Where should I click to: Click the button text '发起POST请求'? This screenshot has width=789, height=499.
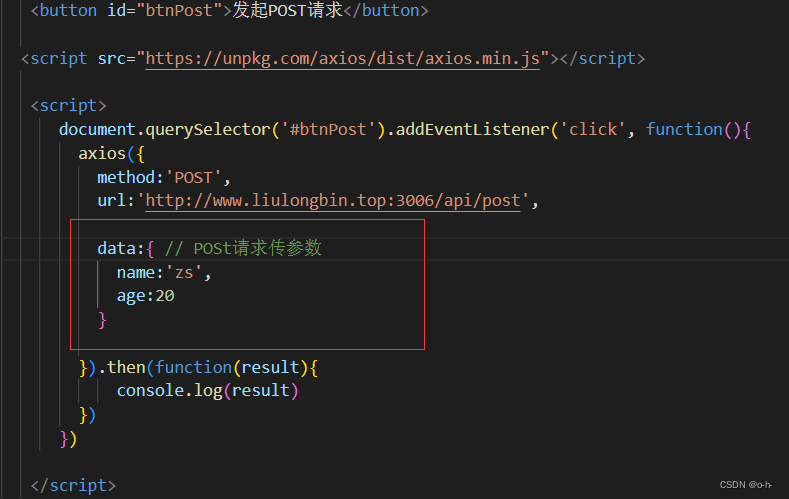point(287,10)
